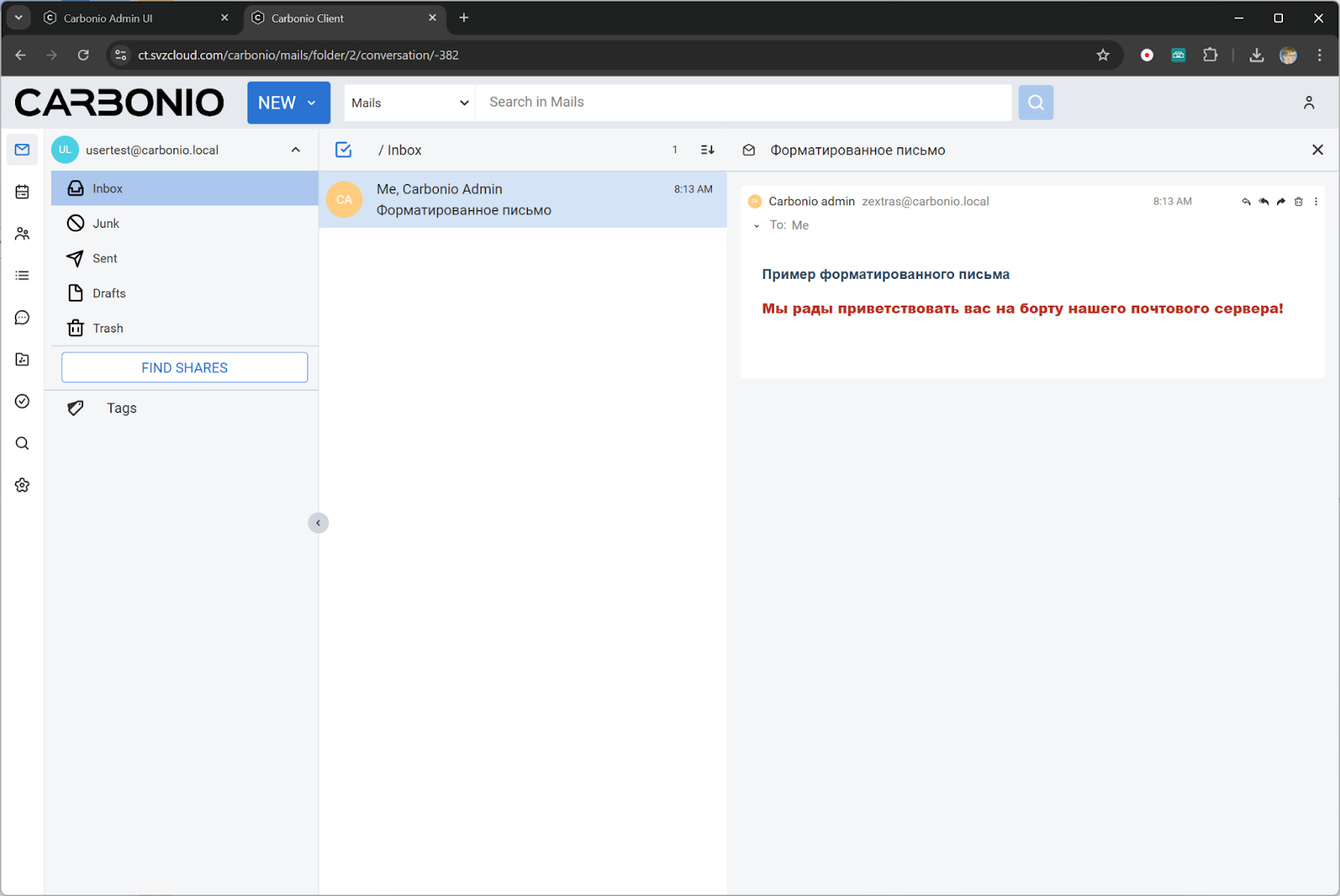Screen dimensions: 1340x896
Task: Click the Chrome profile avatar
Action: click(x=1288, y=55)
